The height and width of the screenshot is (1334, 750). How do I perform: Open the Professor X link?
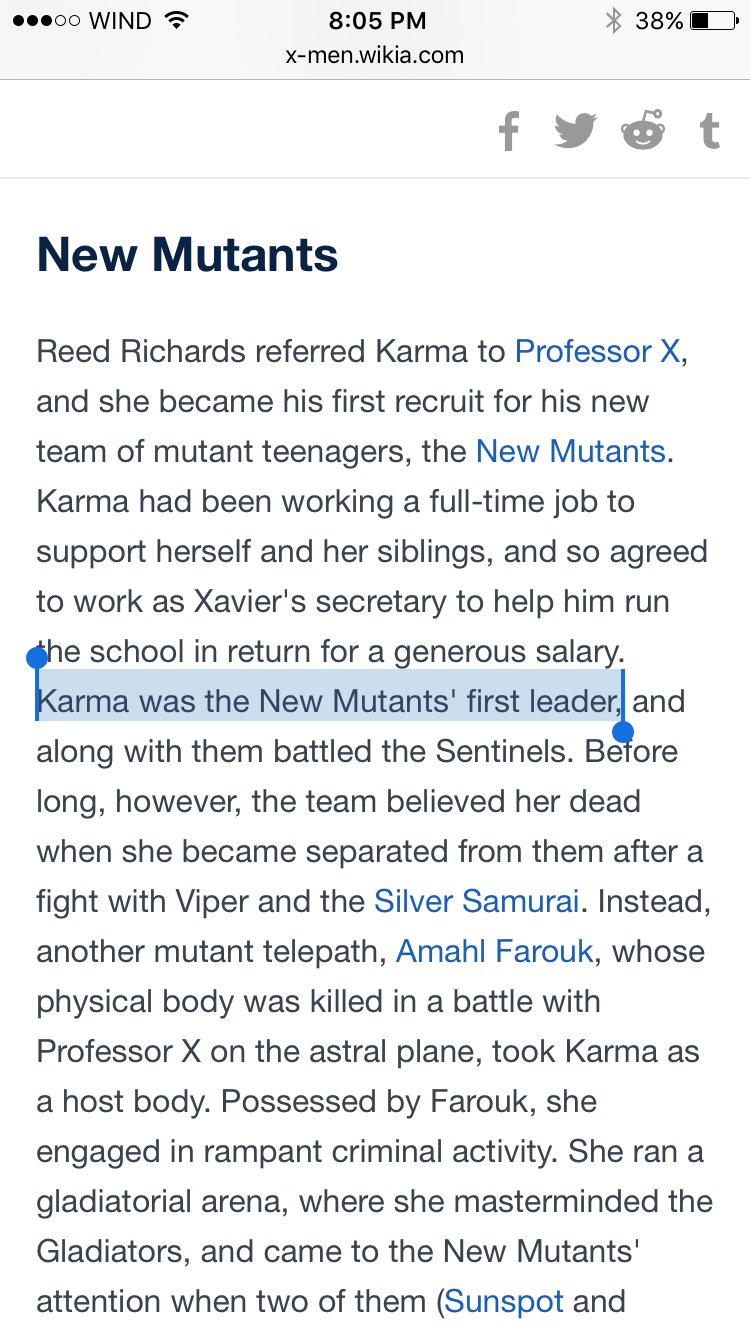(x=597, y=352)
